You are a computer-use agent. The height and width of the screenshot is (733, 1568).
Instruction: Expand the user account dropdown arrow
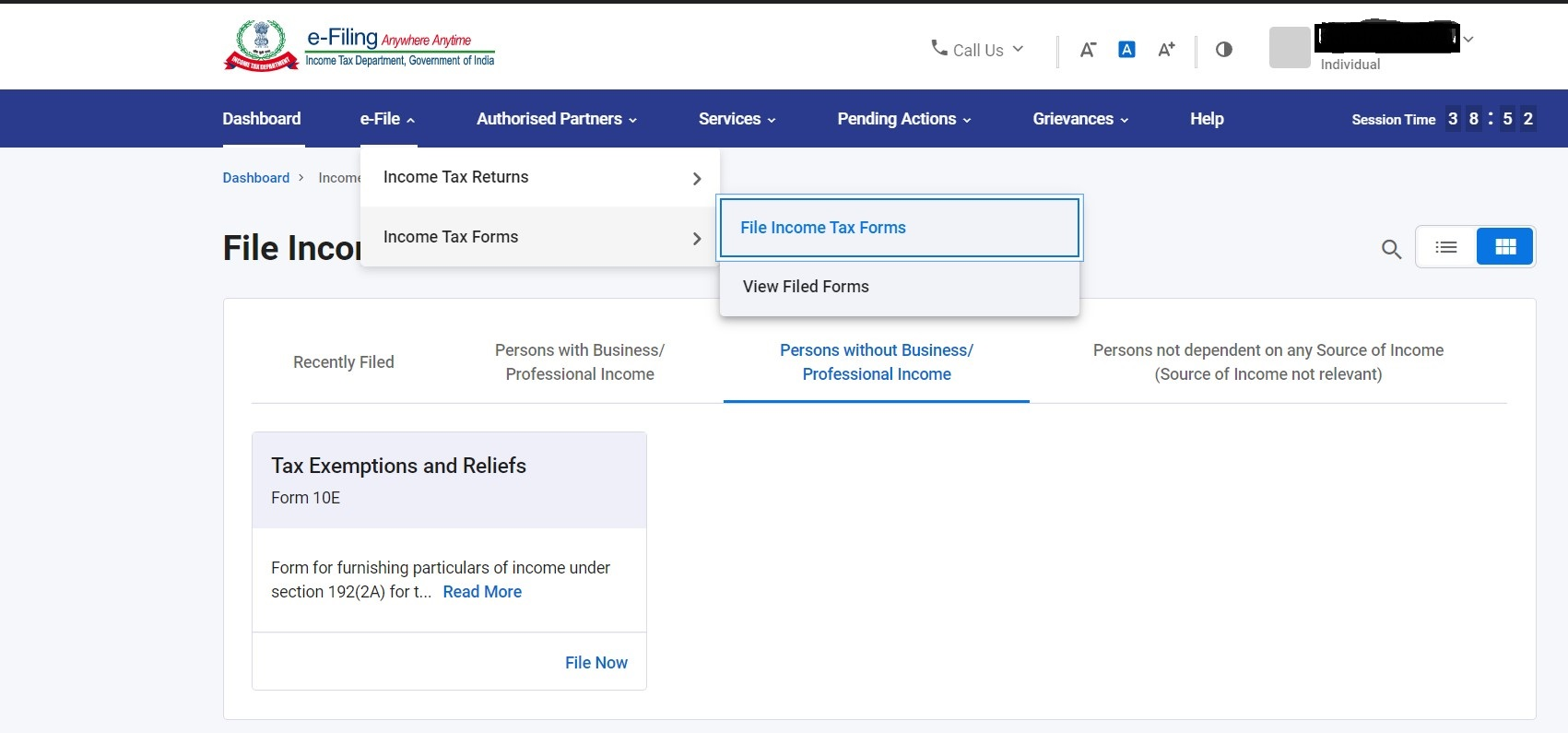[x=1468, y=40]
